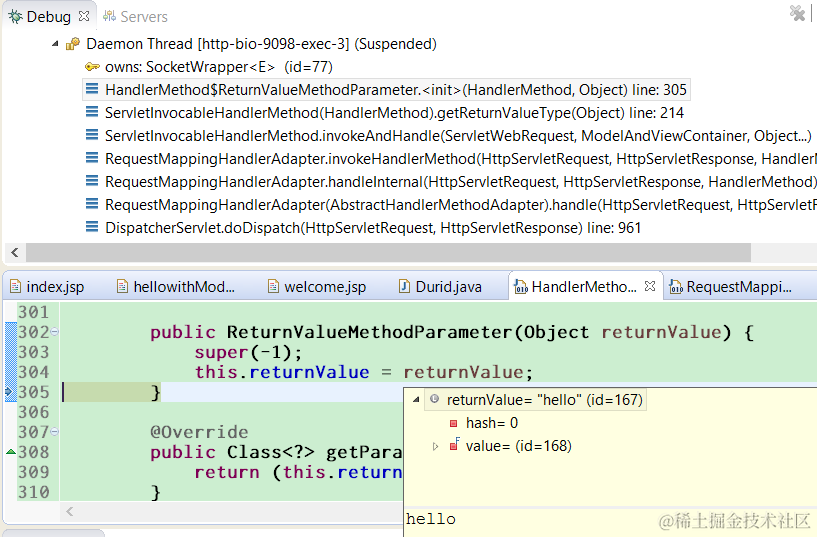Click stack frame icon for getReturnValueType

92,112
